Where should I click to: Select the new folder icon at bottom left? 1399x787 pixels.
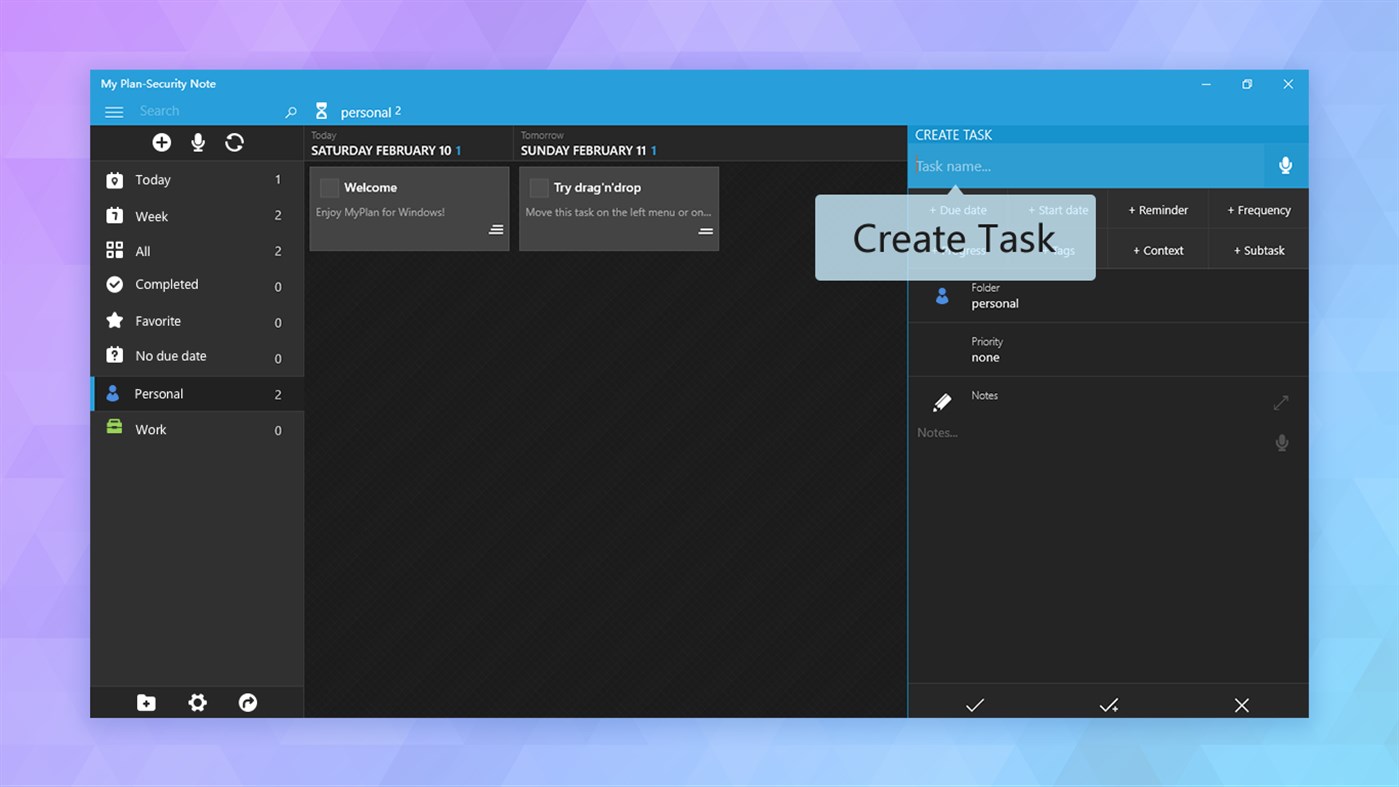146,702
